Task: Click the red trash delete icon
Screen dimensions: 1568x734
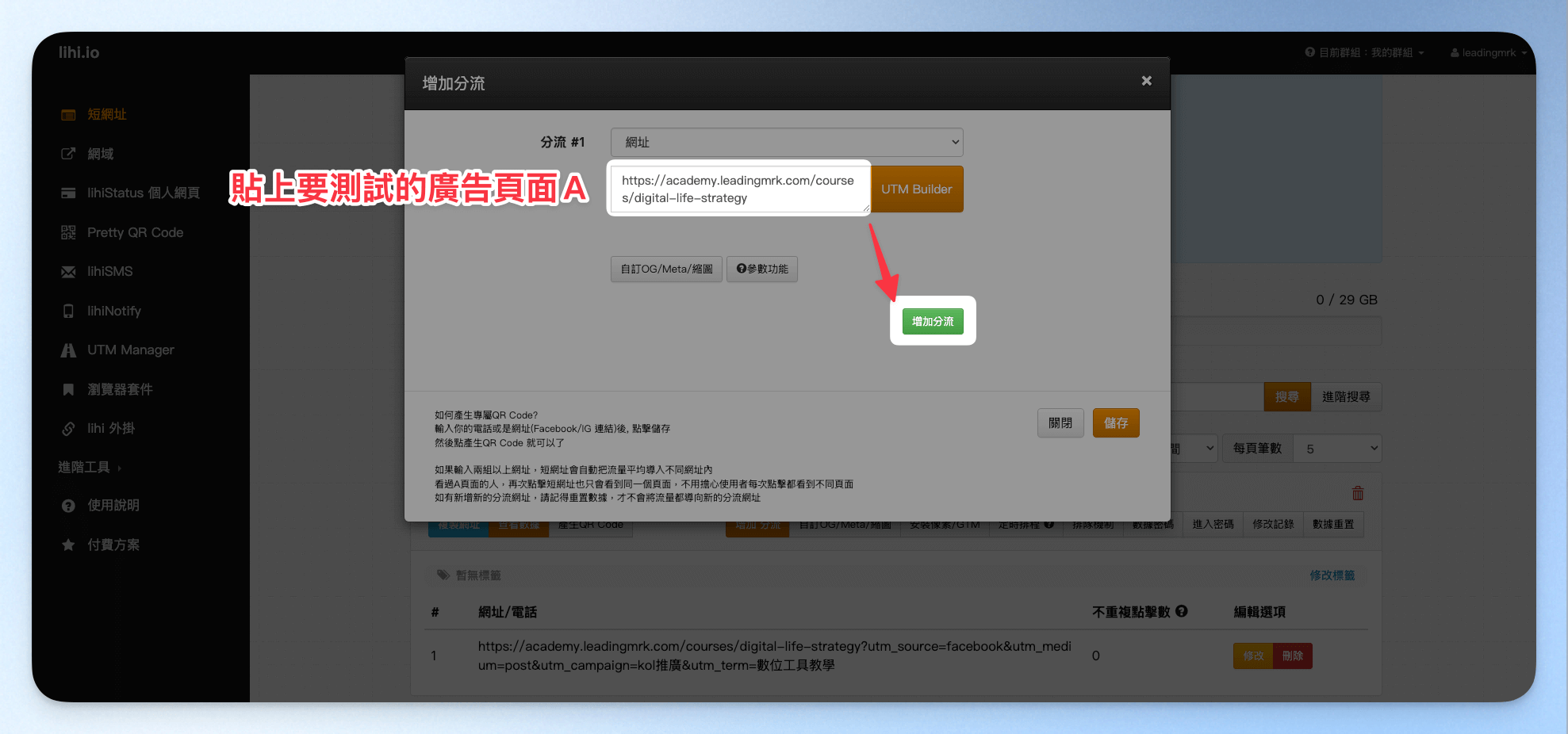Action: coord(1358,493)
